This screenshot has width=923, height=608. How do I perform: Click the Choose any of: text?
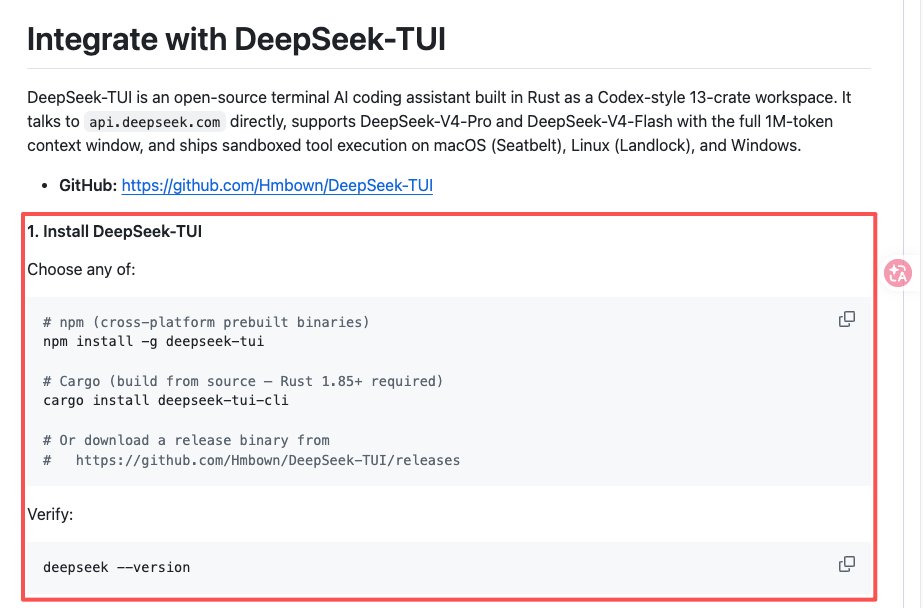point(81,270)
